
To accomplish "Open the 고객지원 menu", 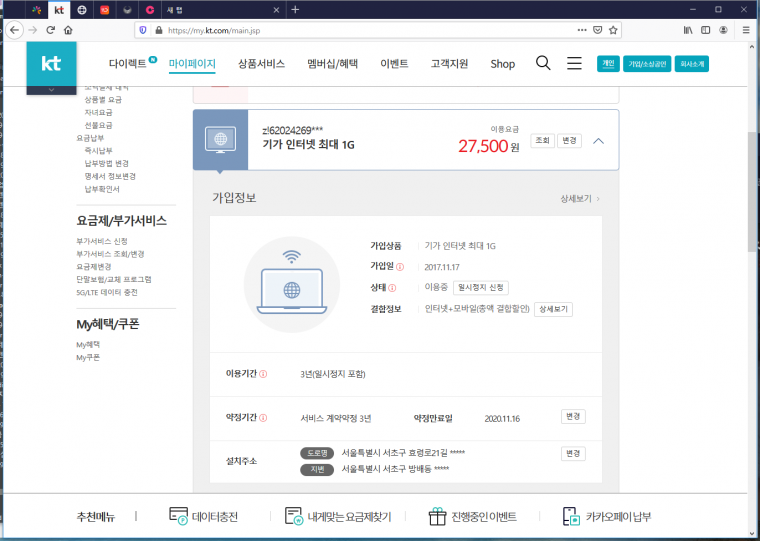I will 449,64.
